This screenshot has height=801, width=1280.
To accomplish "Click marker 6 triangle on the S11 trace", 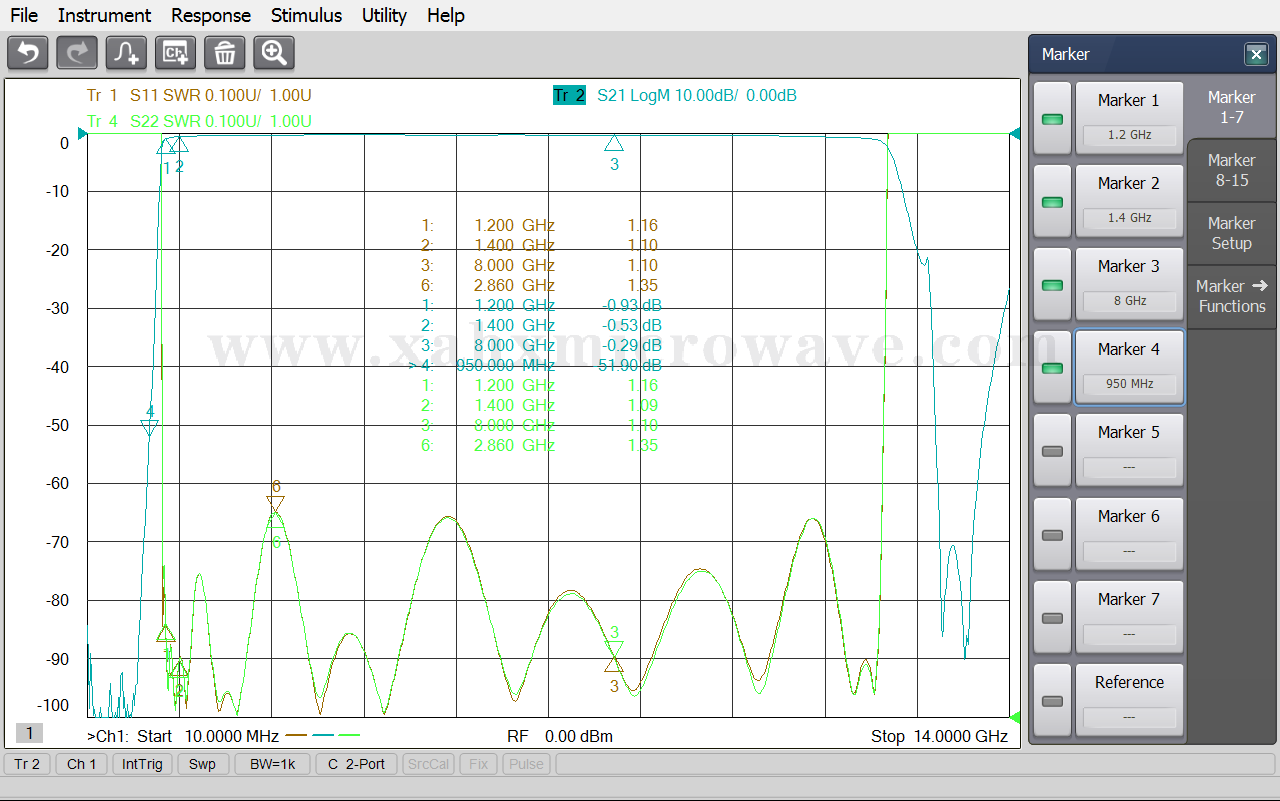I will (276, 504).
